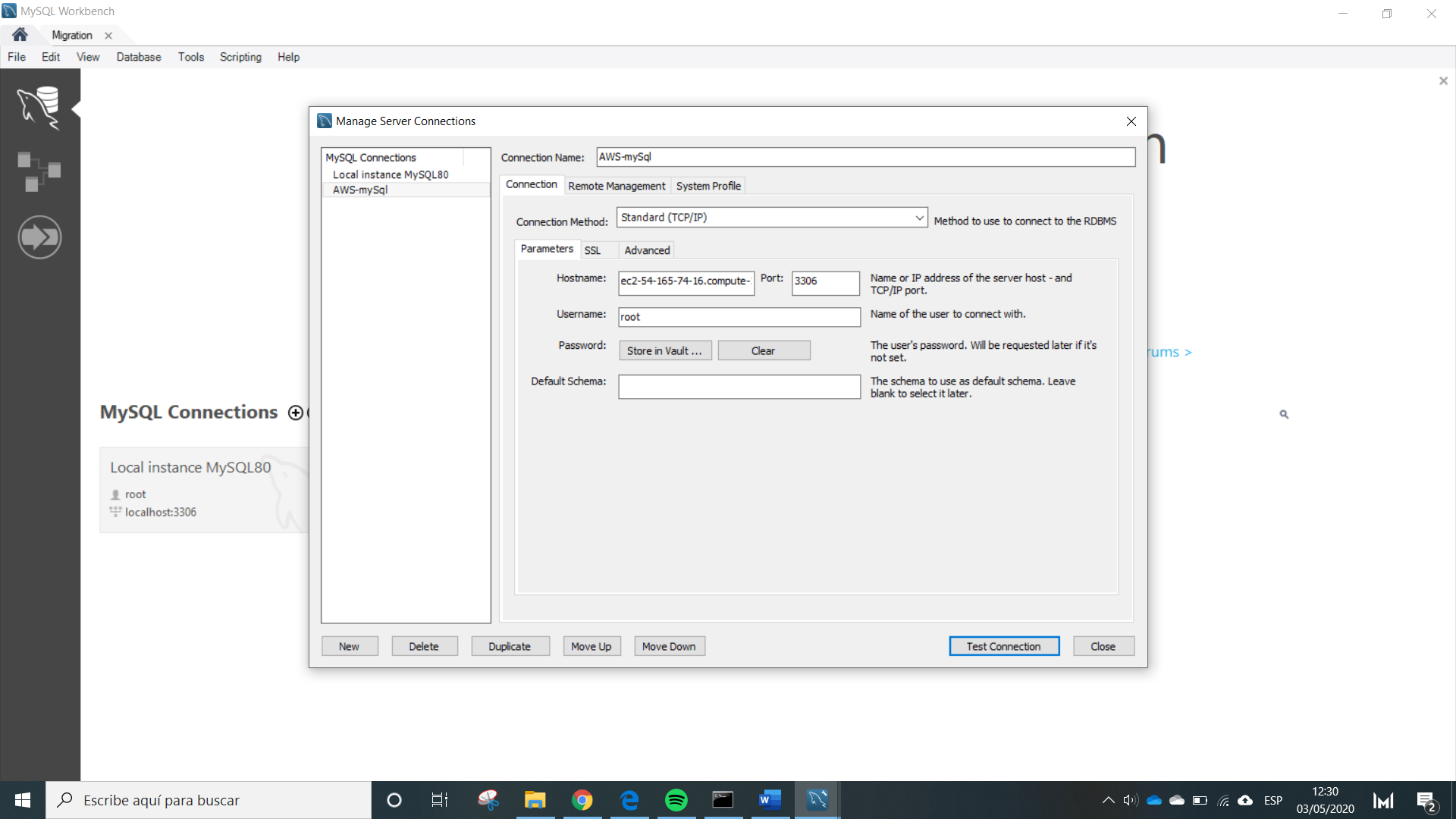
Task: Click the Duplicate button
Action: pyautogui.click(x=510, y=646)
